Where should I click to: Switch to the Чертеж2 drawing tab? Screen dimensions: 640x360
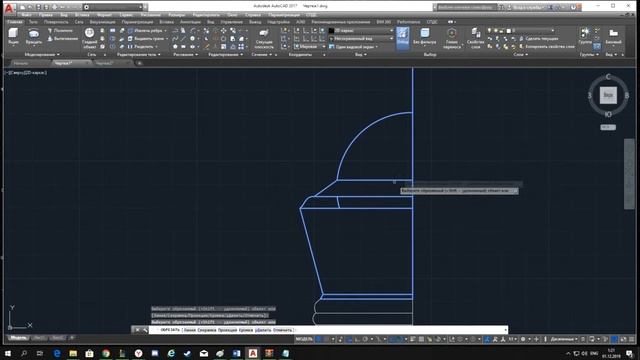click(104, 63)
